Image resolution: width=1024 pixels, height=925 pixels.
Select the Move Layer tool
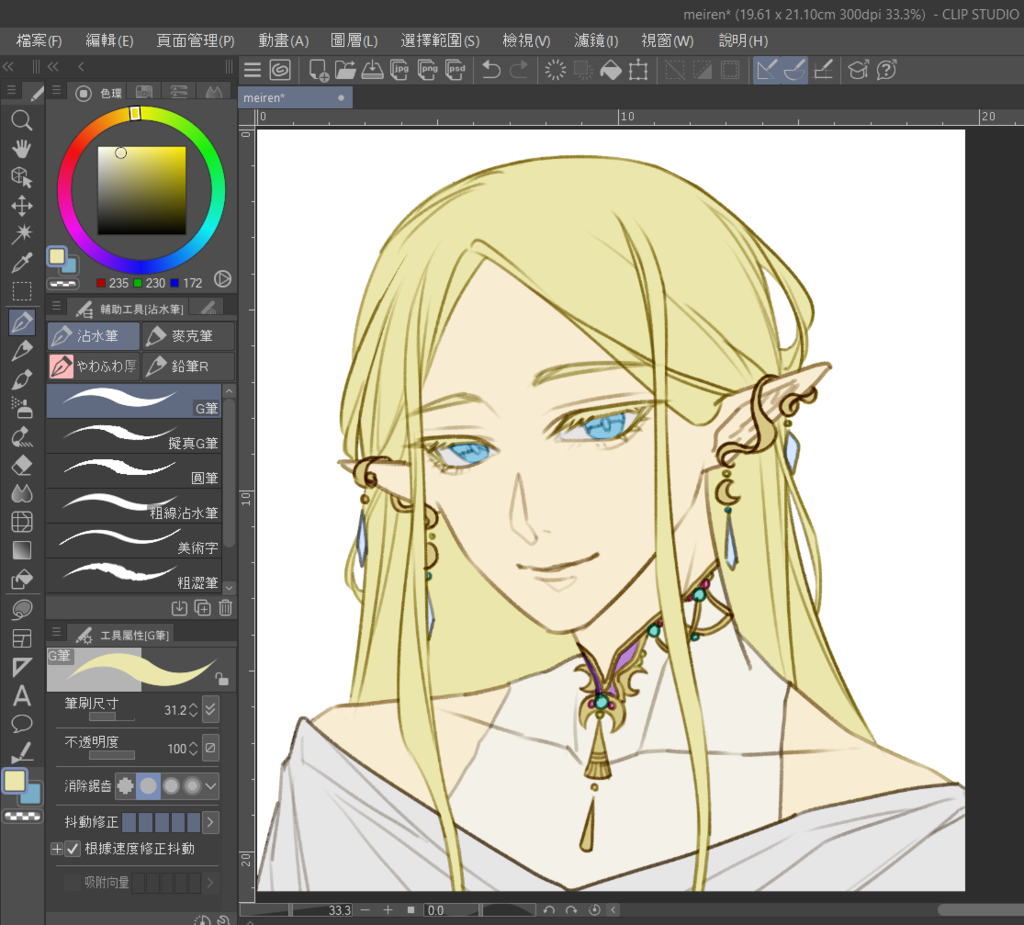pyautogui.click(x=22, y=206)
